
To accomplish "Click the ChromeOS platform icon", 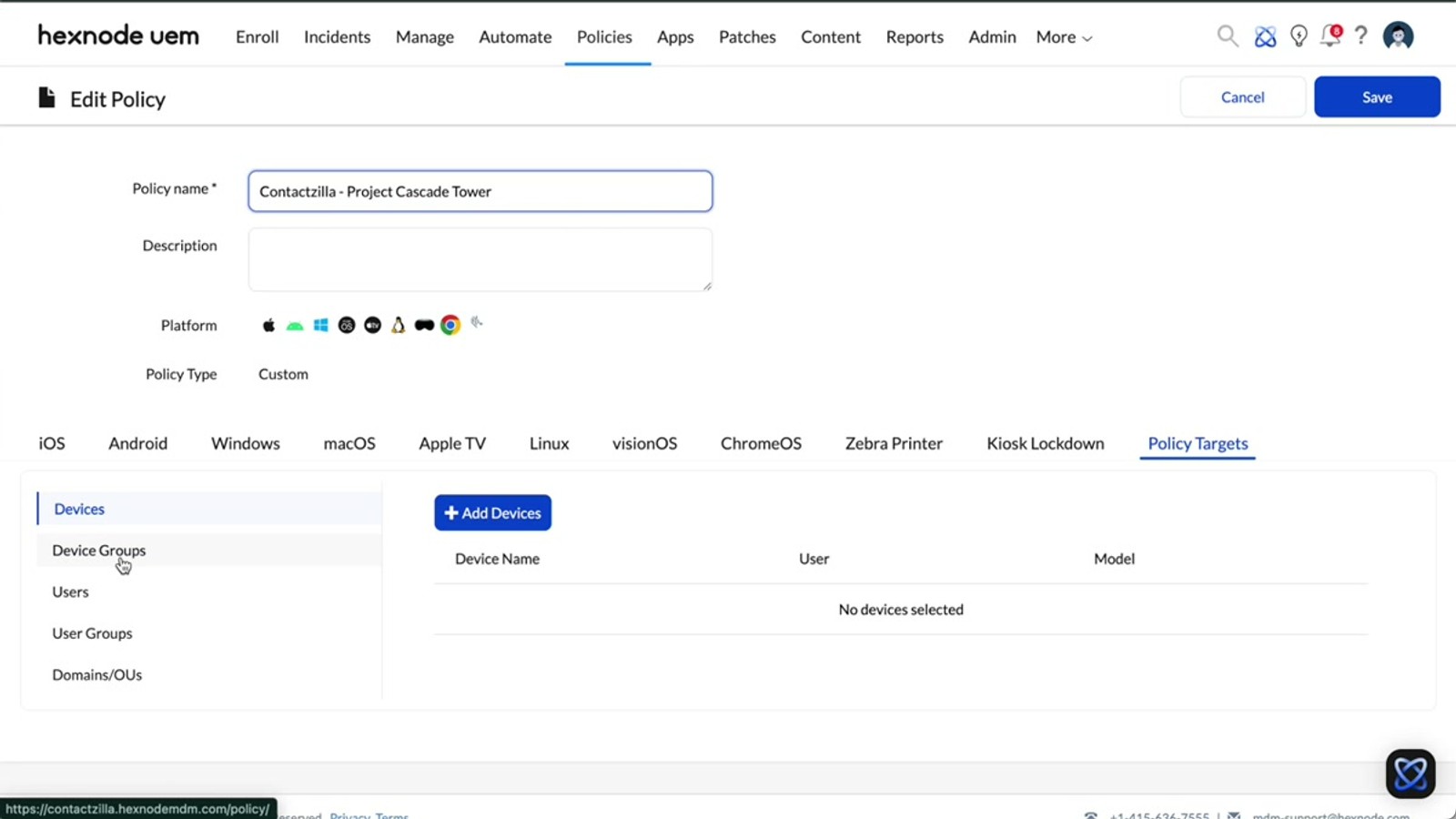I will pyautogui.click(x=450, y=325).
